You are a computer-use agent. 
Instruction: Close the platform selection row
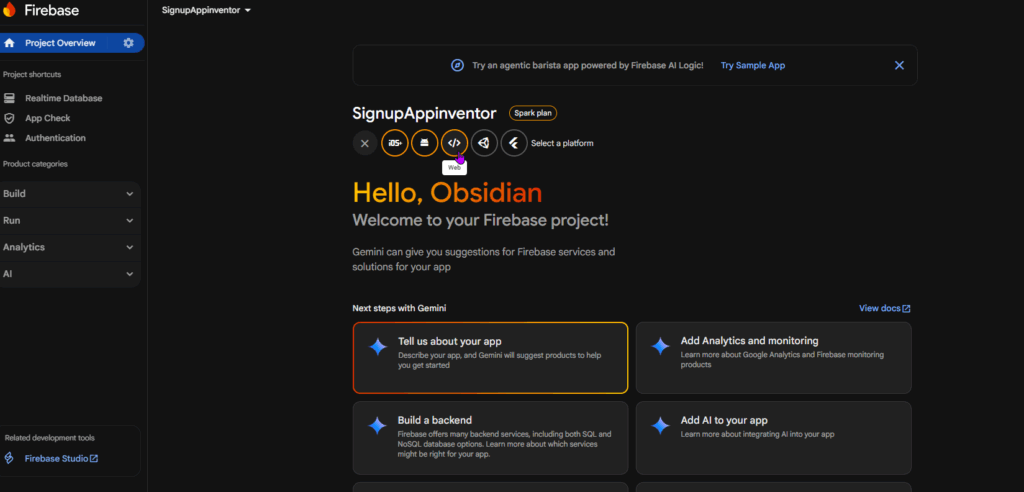coord(365,143)
